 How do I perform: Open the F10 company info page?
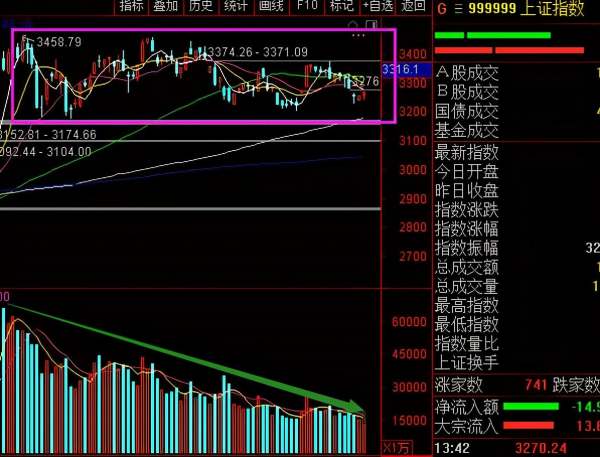tap(306, 7)
